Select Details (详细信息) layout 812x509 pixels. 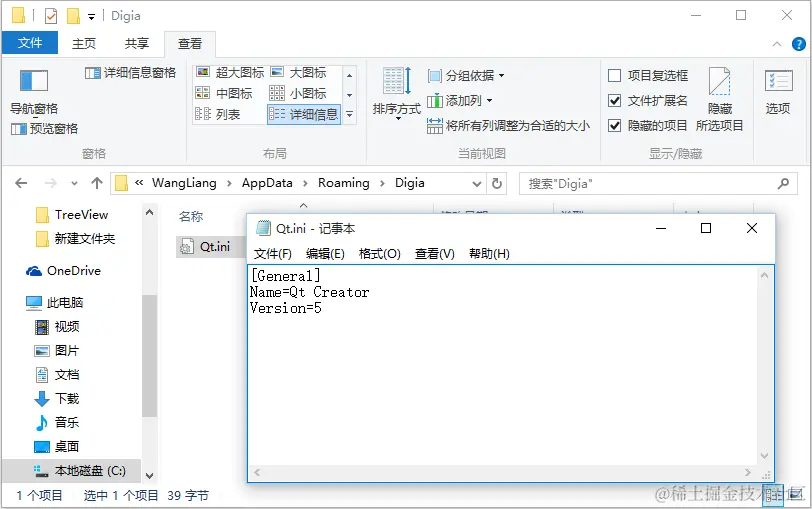304,114
